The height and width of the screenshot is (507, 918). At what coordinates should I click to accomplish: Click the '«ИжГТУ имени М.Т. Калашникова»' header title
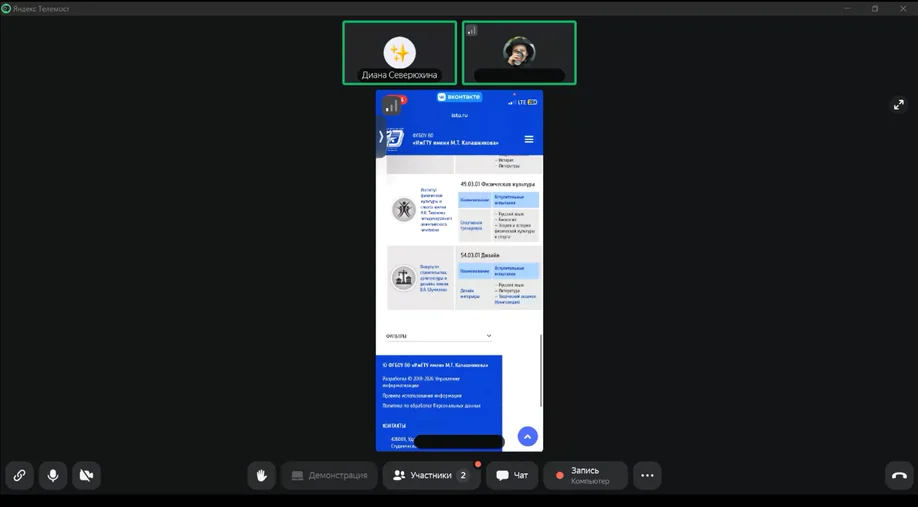[x=455, y=143]
